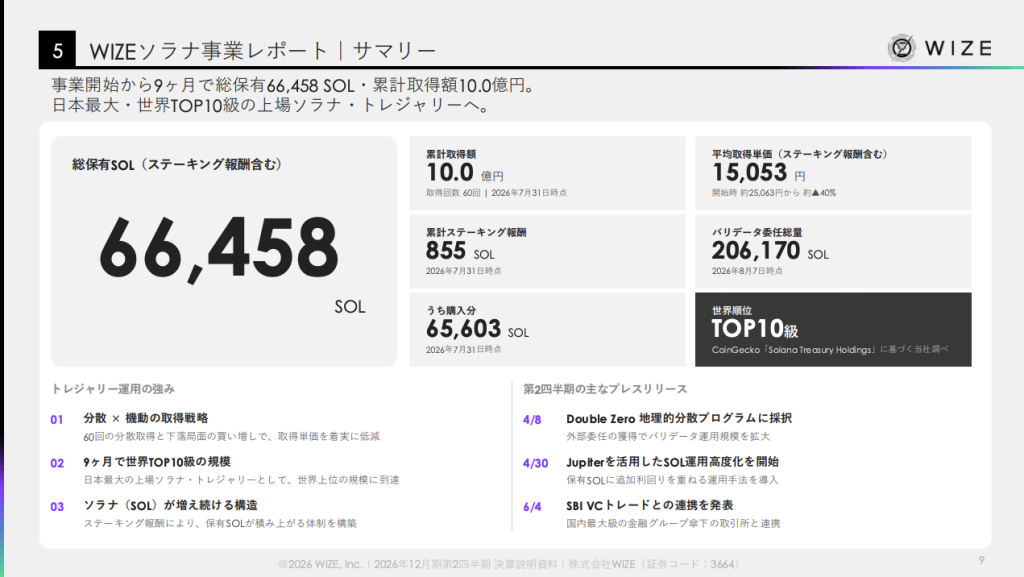Click the value '15,053 円'
Image resolution: width=1024 pixels, height=577 pixels.
click(759, 173)
